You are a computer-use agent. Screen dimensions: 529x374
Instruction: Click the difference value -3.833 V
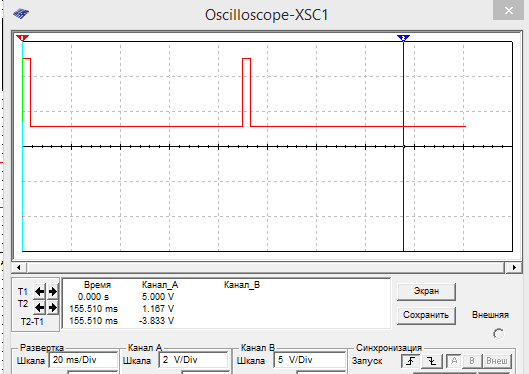tap(157, 321)
